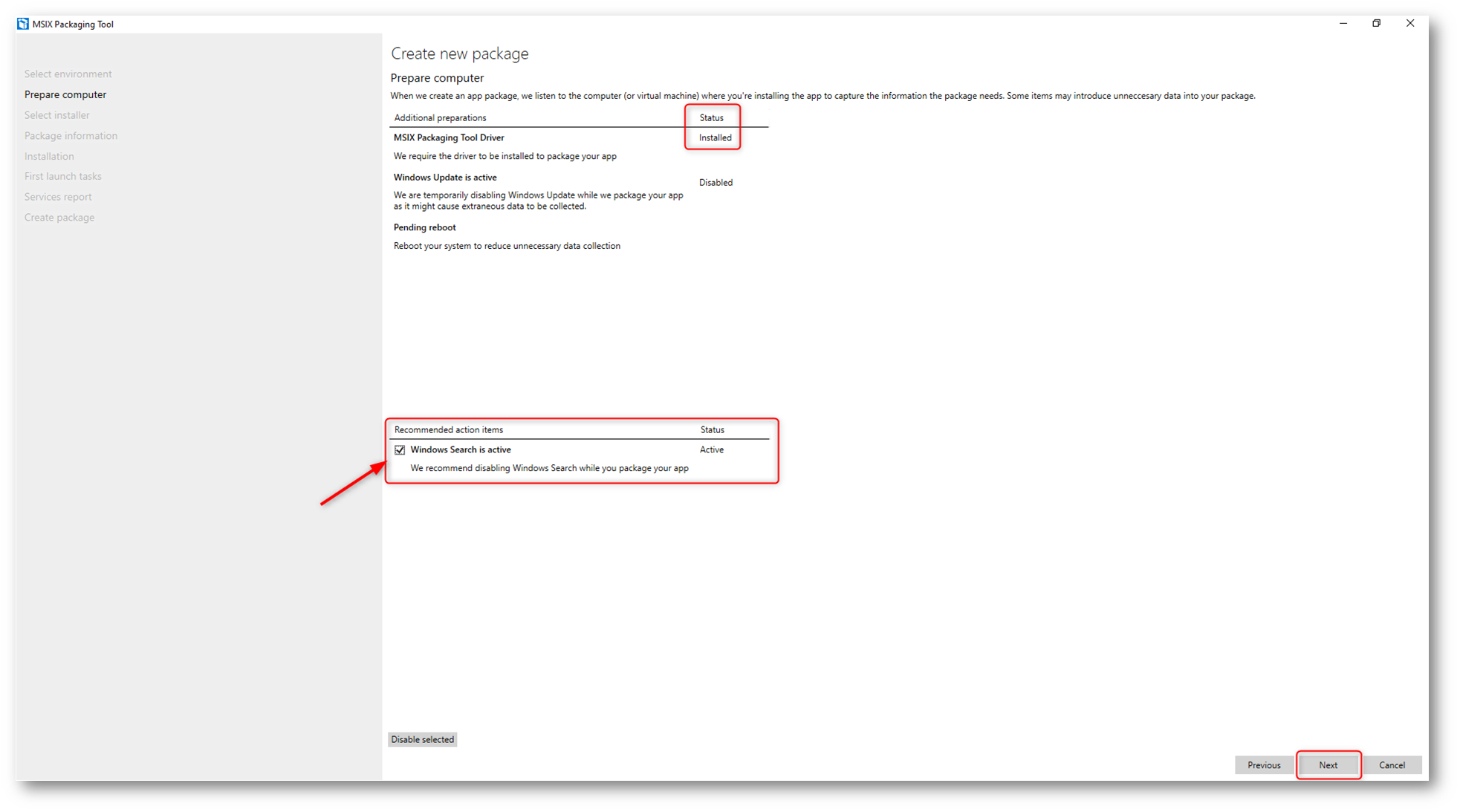Click the Active status value

coord(712,450)
